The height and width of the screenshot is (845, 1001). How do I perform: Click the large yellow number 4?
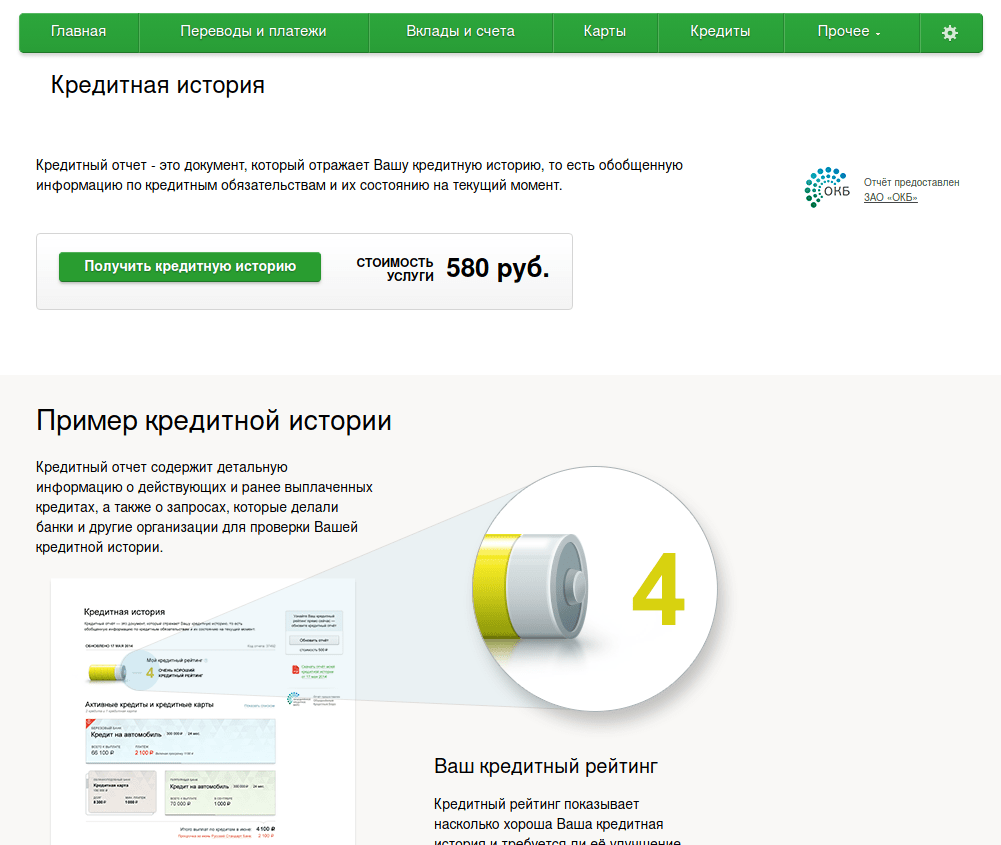tap(657, 596)
